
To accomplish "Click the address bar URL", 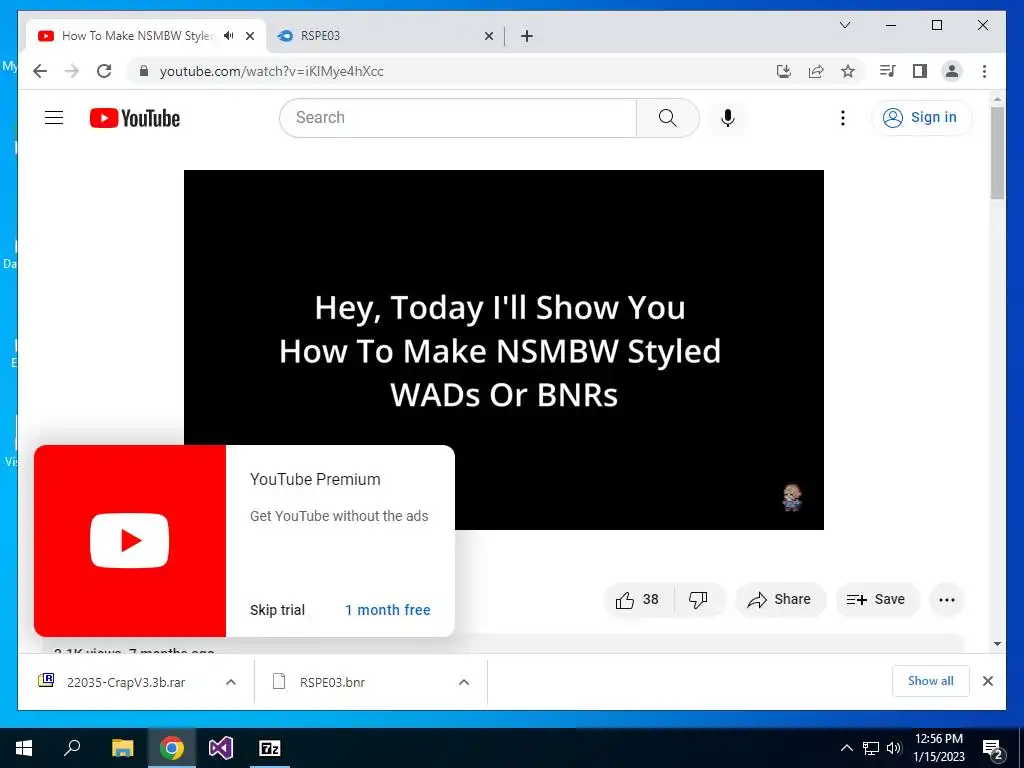I will [272, 71].
